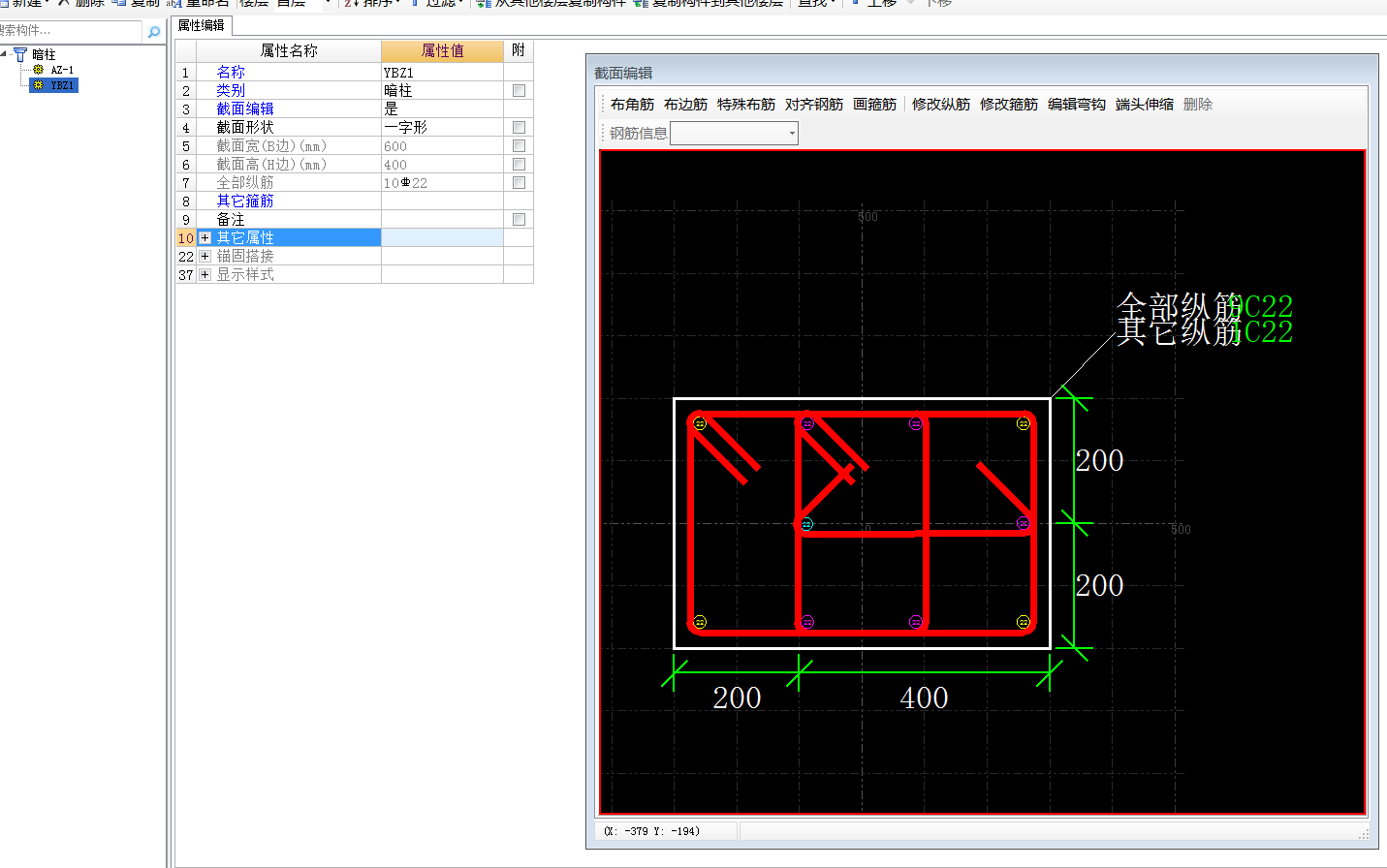Click the upper 200 vertical dimension label

click(1100, 460)
